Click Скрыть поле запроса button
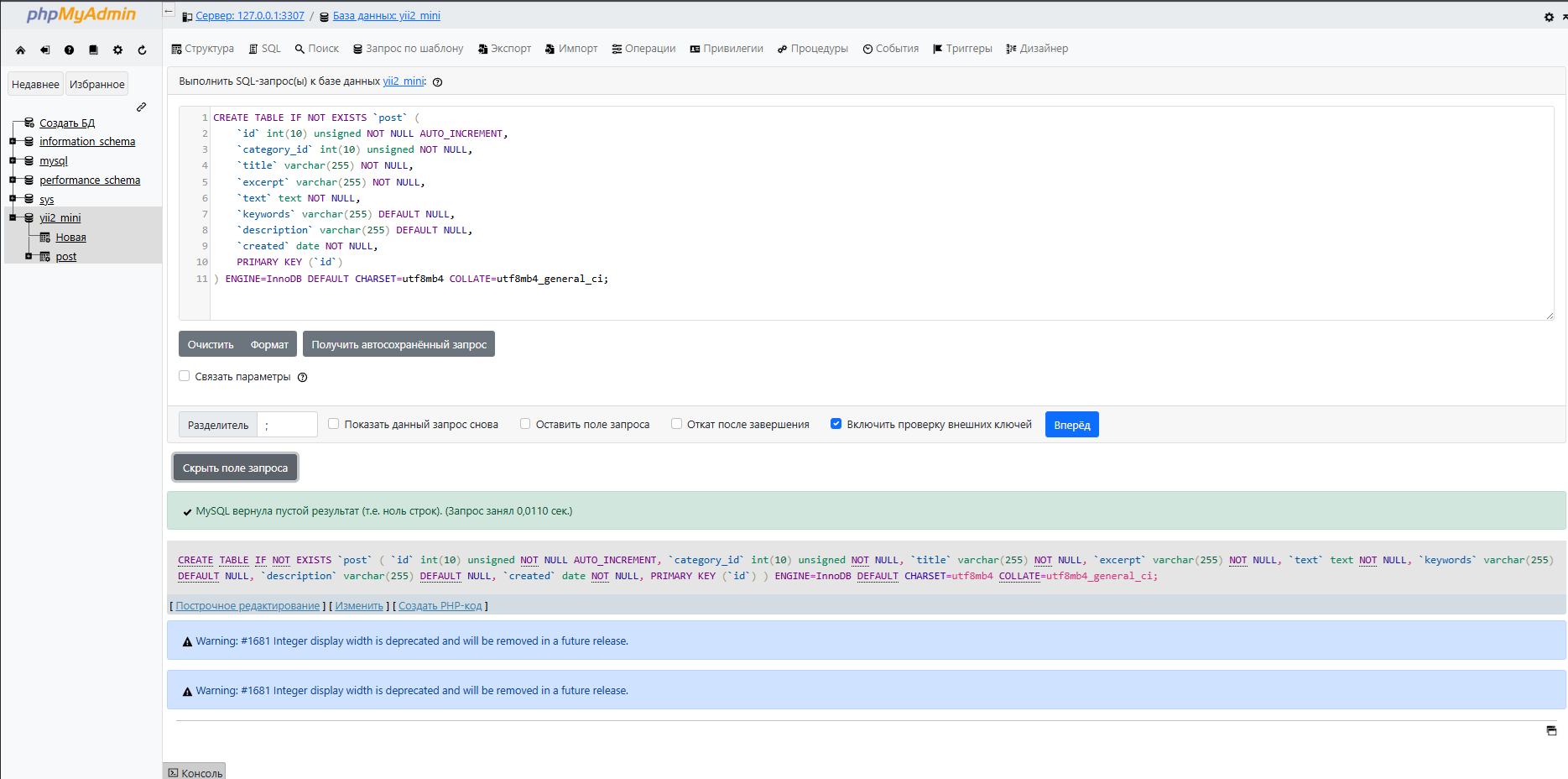Viewport: 1568px width, 779px height. tap(235, 468)
